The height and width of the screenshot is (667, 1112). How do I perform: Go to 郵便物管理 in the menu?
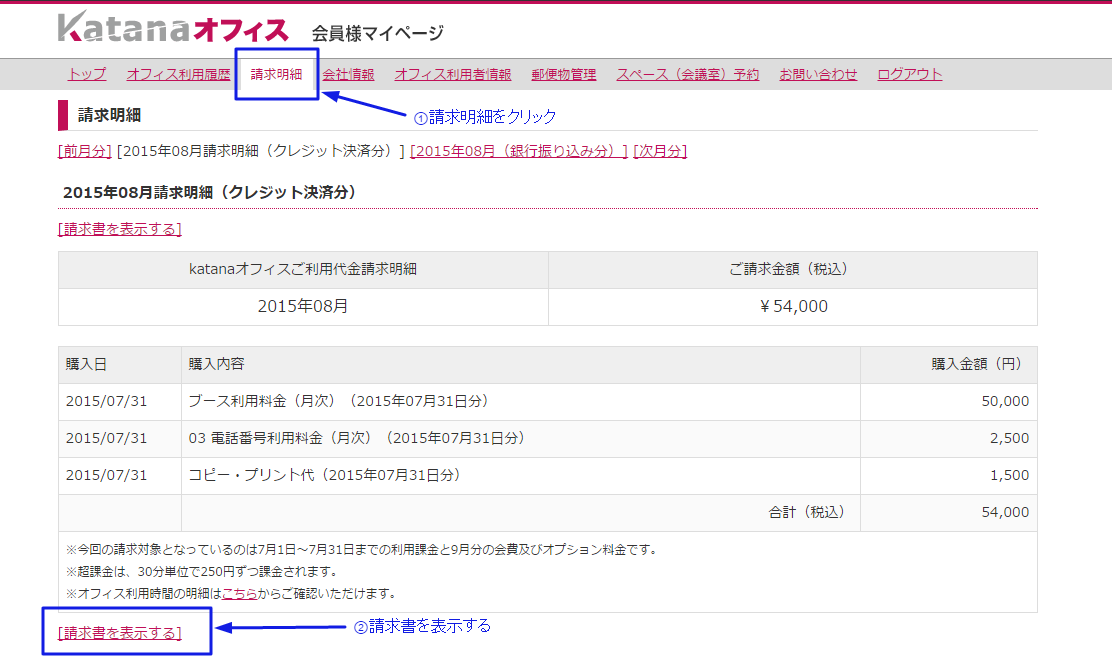(563, 74)
